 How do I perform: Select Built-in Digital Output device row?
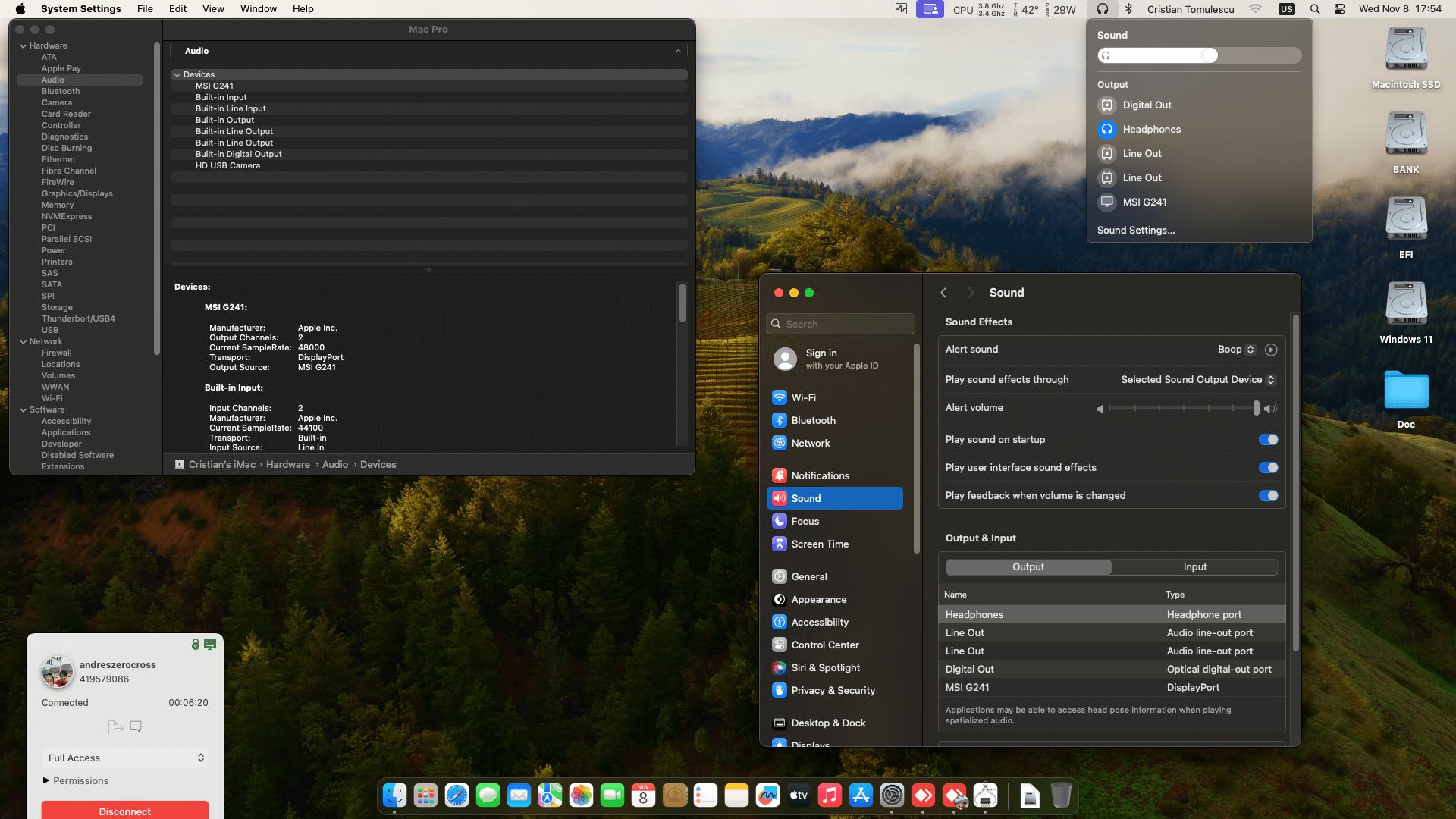tap(429, 155)
